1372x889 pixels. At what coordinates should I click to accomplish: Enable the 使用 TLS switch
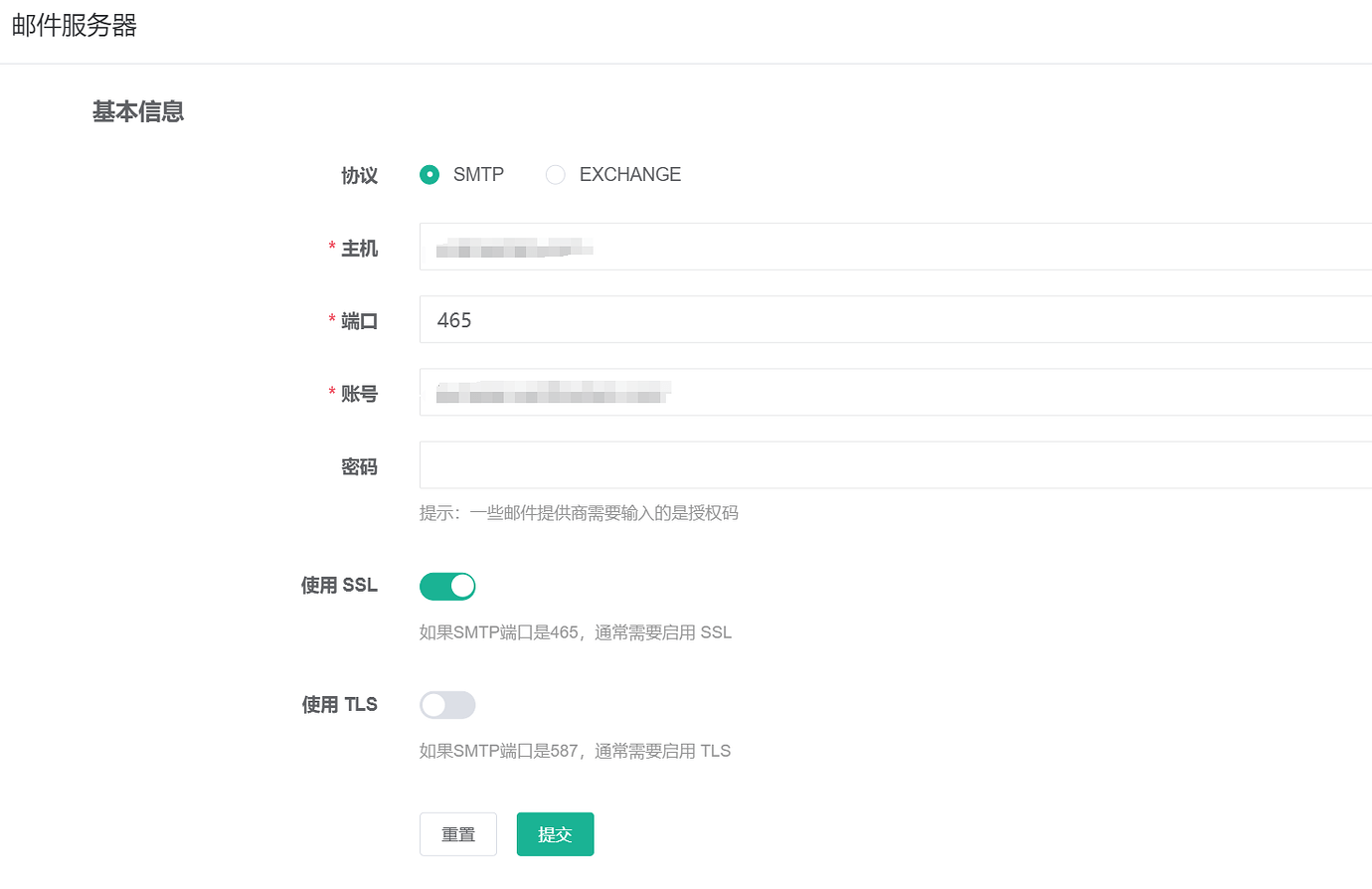[x=447, y=705]
